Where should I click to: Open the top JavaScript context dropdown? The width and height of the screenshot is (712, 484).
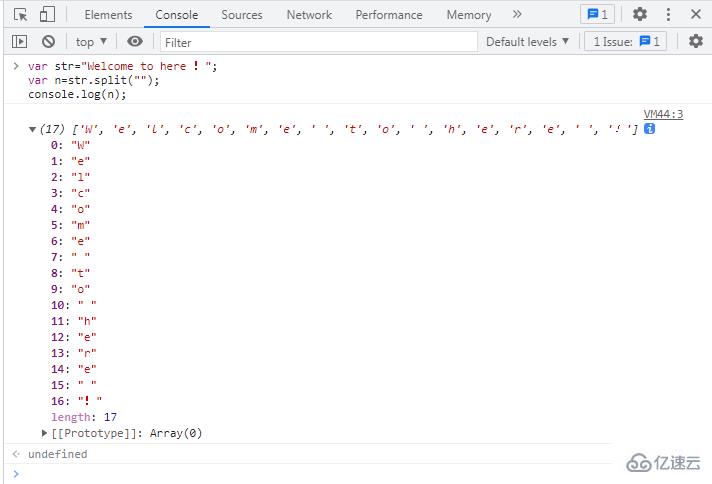tap(91, 41)
